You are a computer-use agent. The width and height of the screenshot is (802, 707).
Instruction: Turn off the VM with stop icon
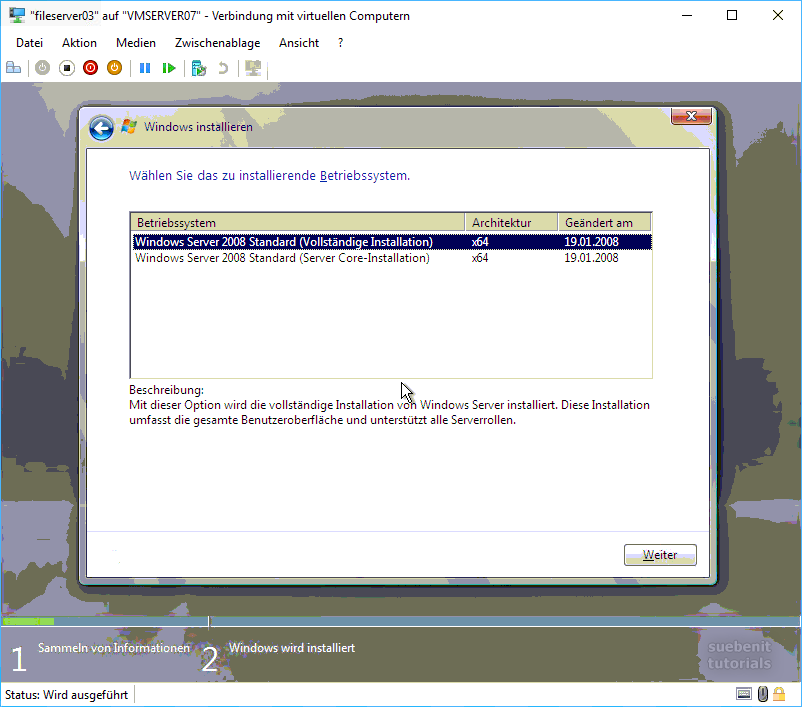coord(66,68)
